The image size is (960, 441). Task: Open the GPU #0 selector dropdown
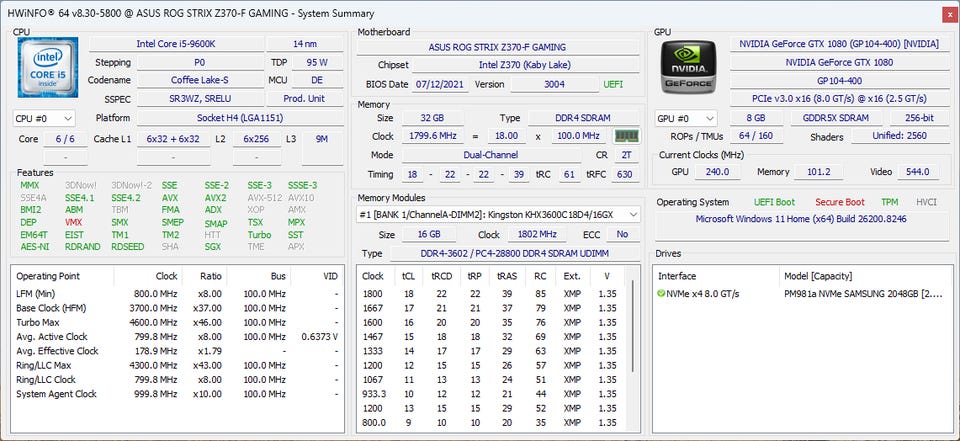point(686,118)
